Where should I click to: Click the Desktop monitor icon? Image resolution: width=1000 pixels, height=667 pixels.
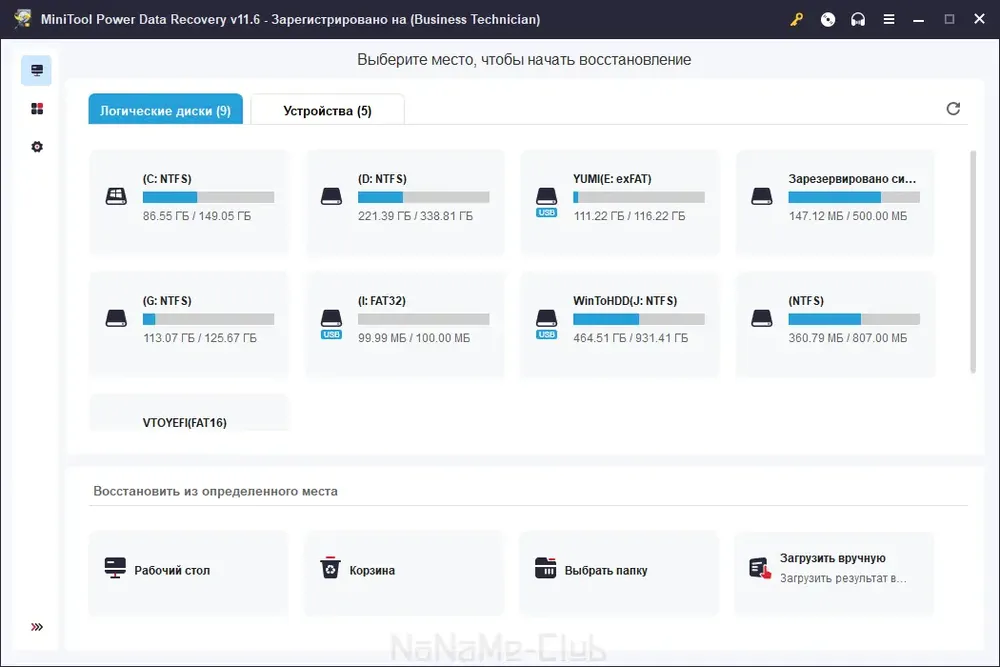tap(115, 568)
